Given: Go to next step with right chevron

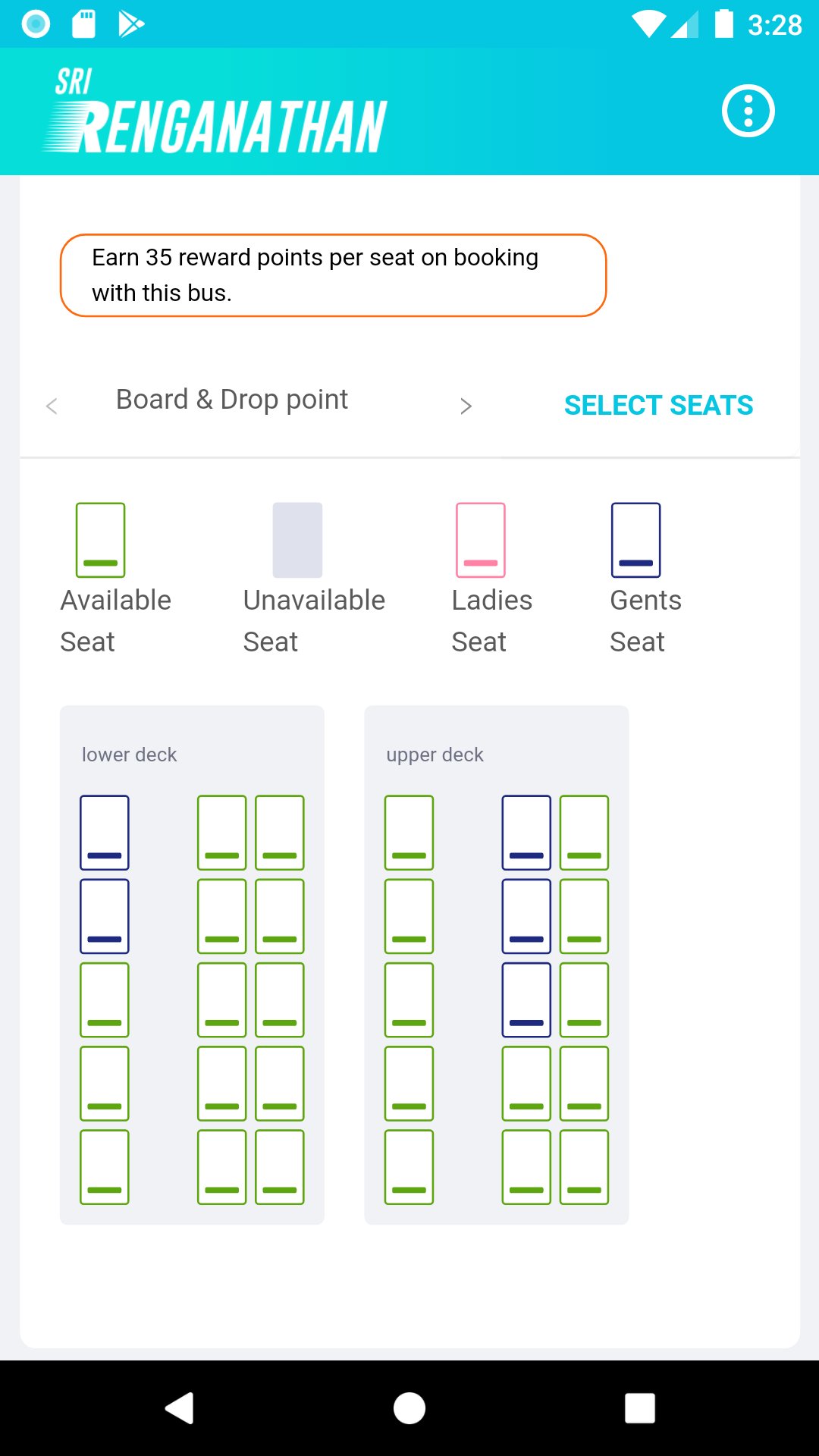Looking at the screenshot, I should (466, 406).
